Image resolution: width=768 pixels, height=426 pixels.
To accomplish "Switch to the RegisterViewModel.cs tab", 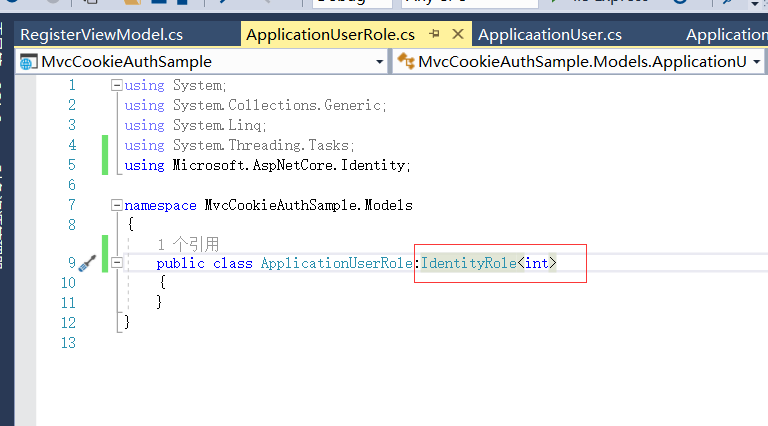I will tap(101, 35).
